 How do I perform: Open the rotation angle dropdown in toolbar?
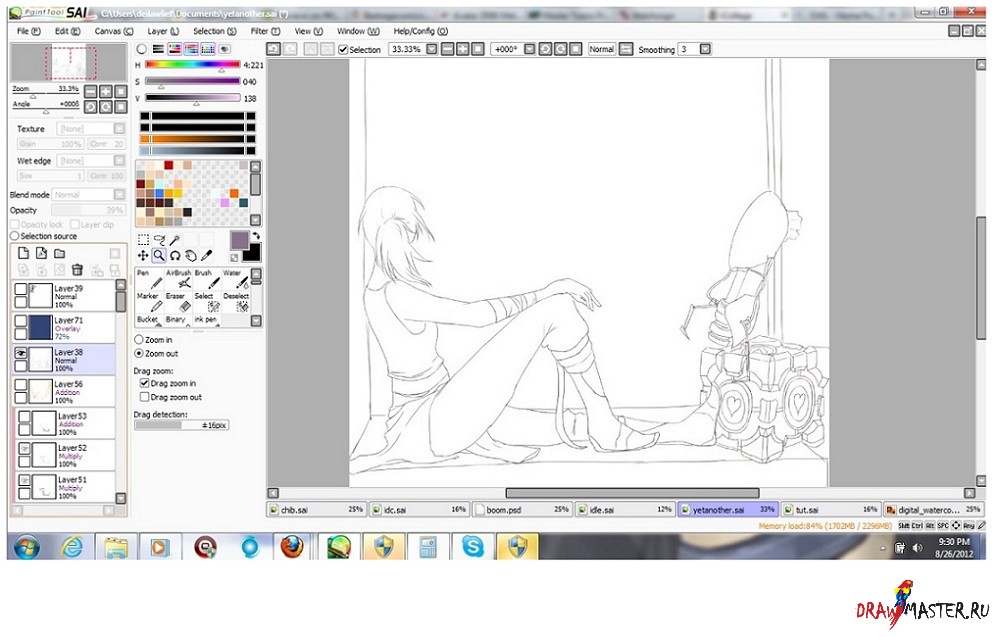529,49
